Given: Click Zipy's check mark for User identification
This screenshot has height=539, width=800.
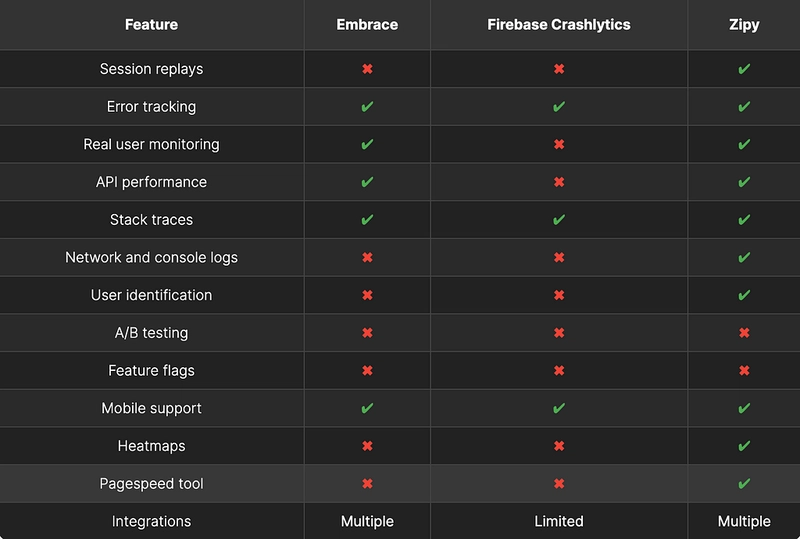Looking at the screenshot, I should click(744, 295).
